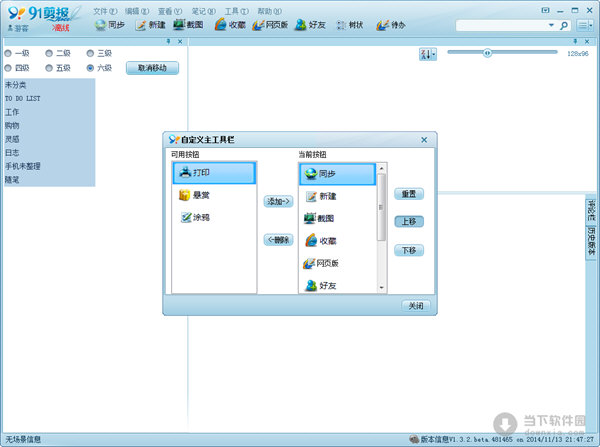
Task: Select the 一级 radio button
Action: click(x=9, y=53)
